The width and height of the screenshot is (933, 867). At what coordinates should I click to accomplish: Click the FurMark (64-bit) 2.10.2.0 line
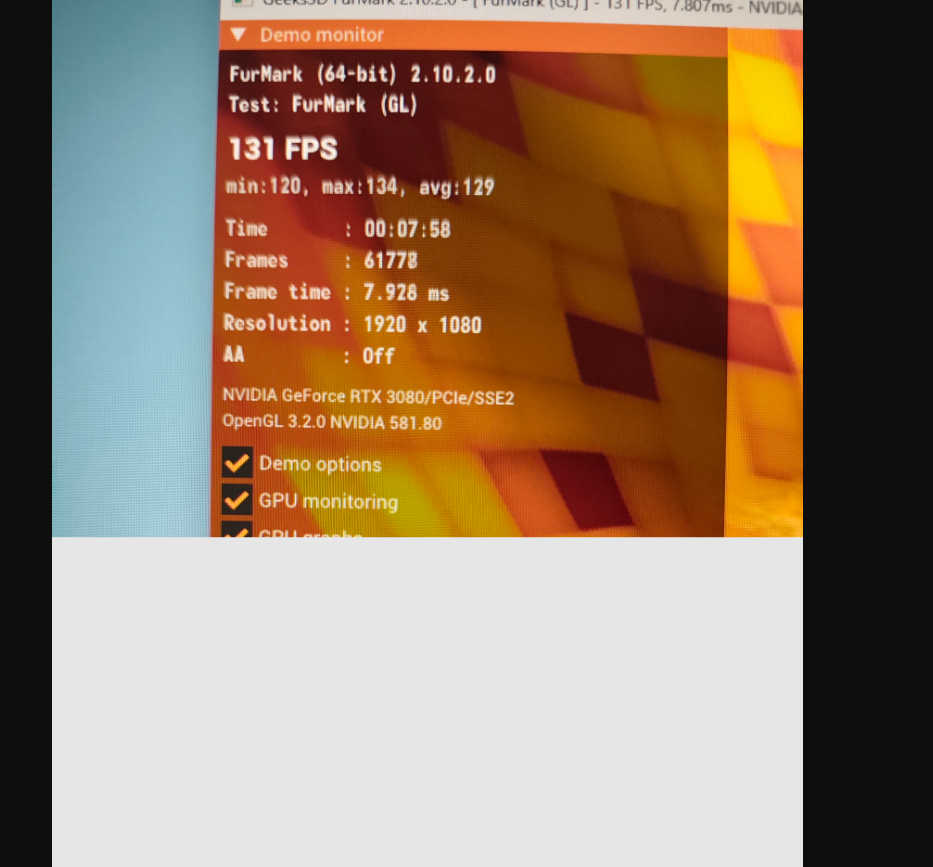[x=362, y=74]
